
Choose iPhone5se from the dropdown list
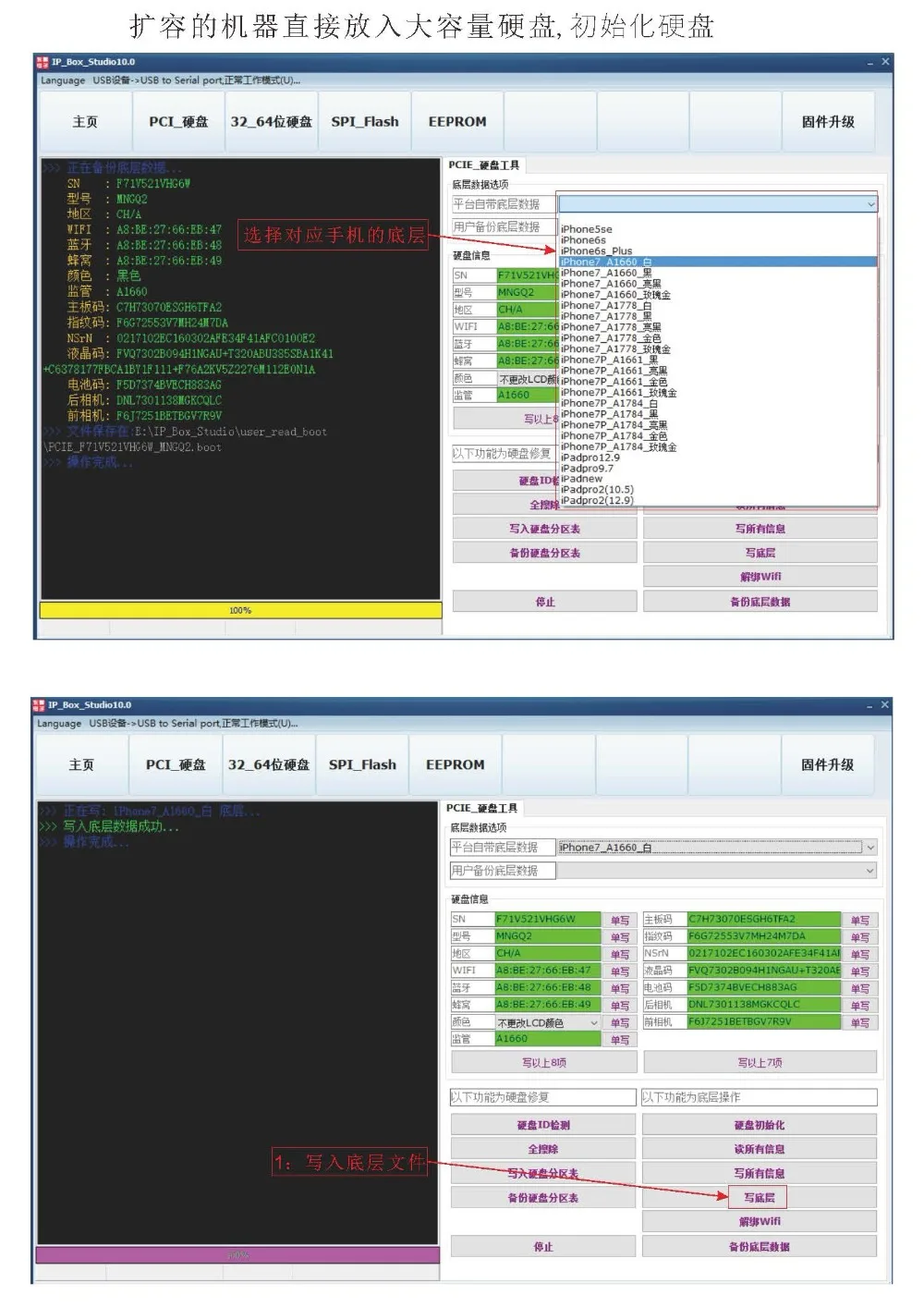586,229
